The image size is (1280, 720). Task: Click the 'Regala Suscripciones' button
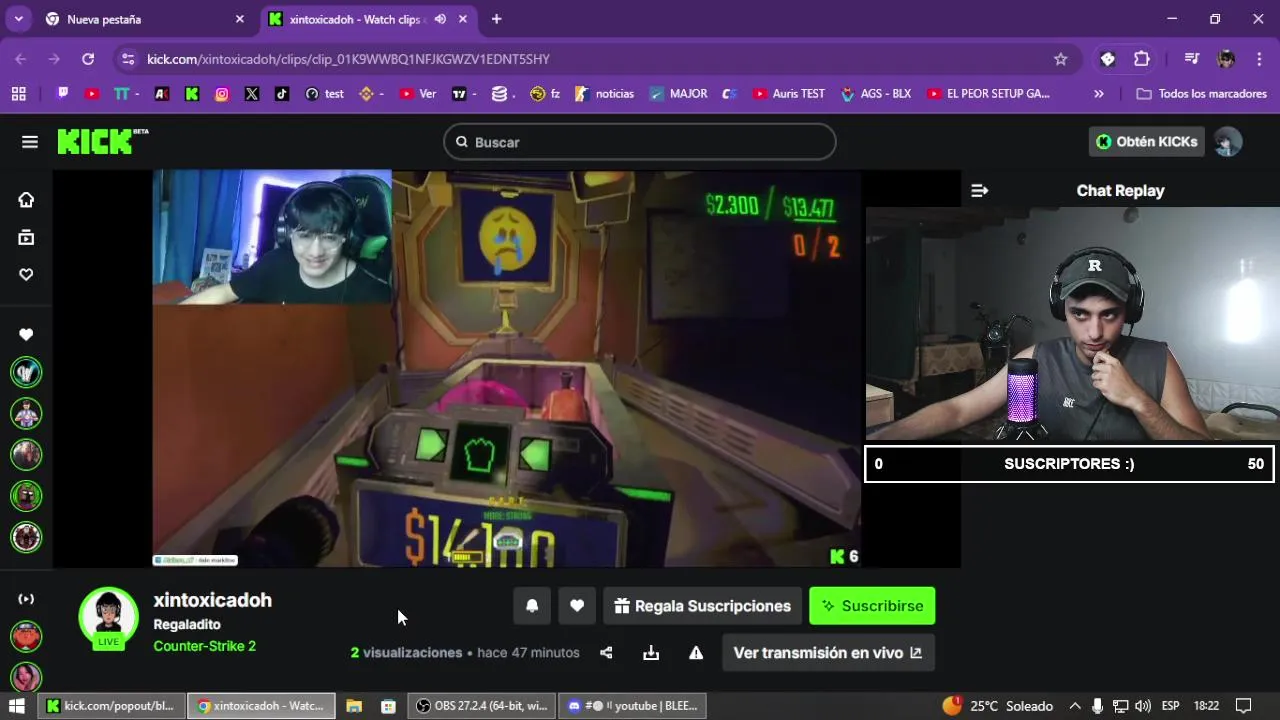pyautogui.click(x=702, y=606)
